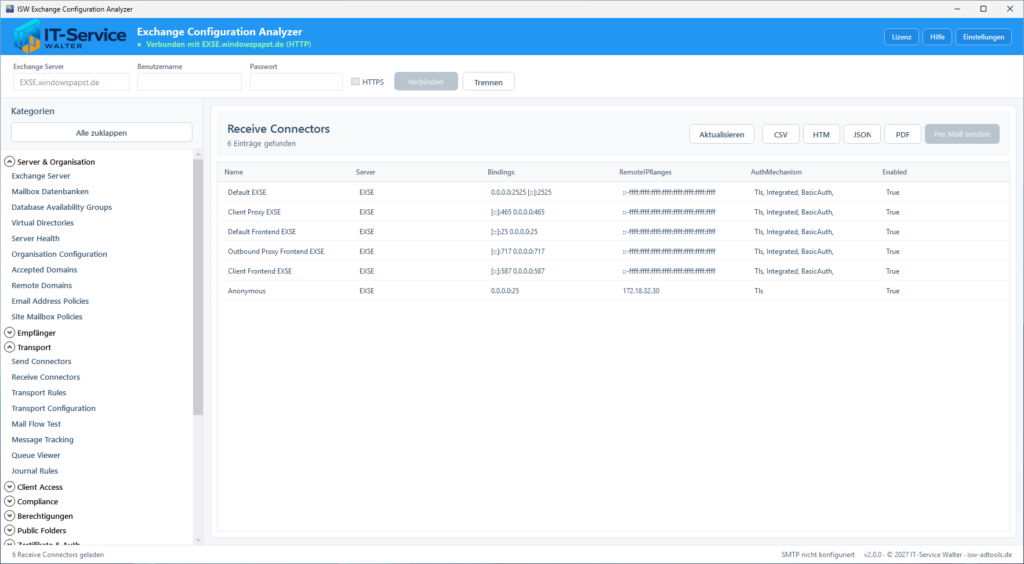Select Server Health
This screenshot has height=564, width=1024.
[x=35, y=238]
